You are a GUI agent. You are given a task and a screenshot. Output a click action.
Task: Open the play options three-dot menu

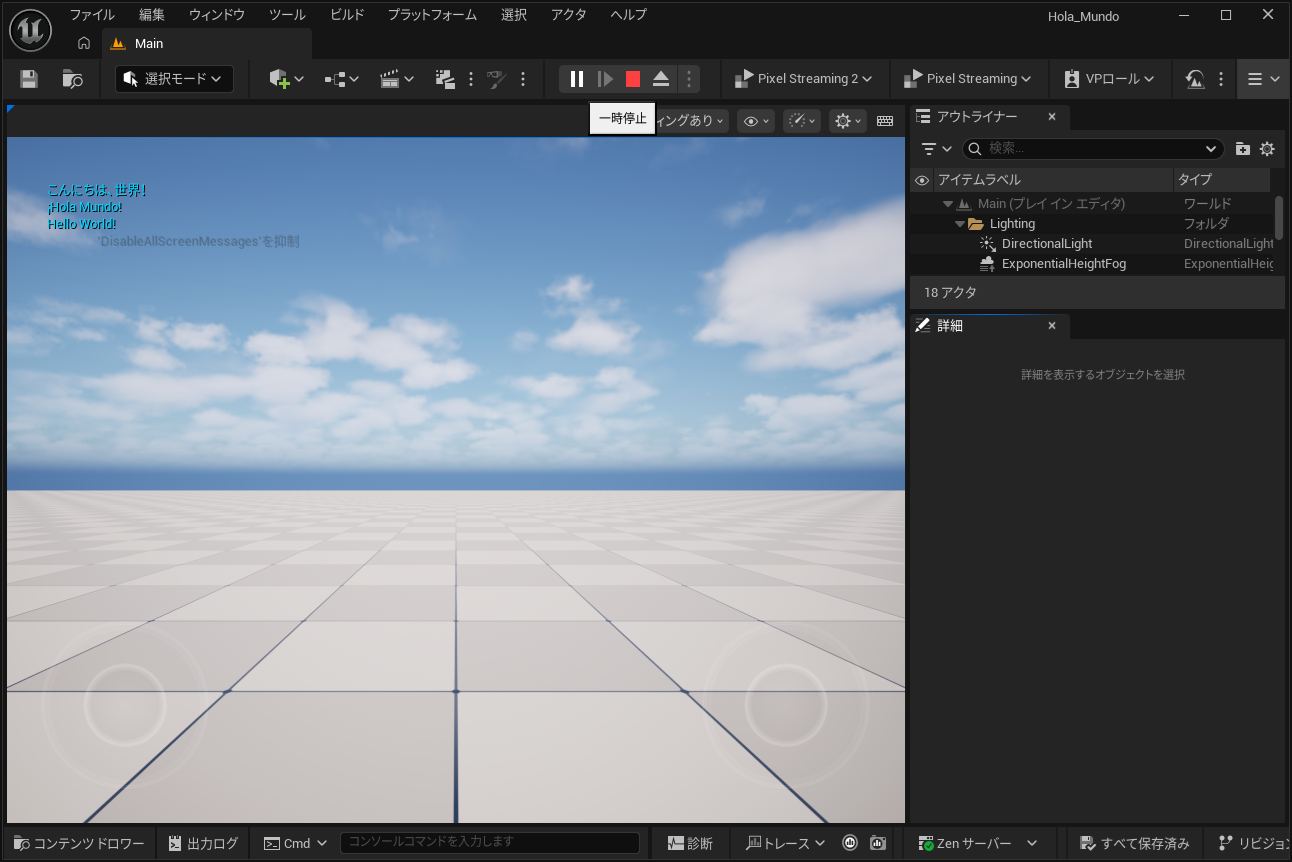(688, 79)
